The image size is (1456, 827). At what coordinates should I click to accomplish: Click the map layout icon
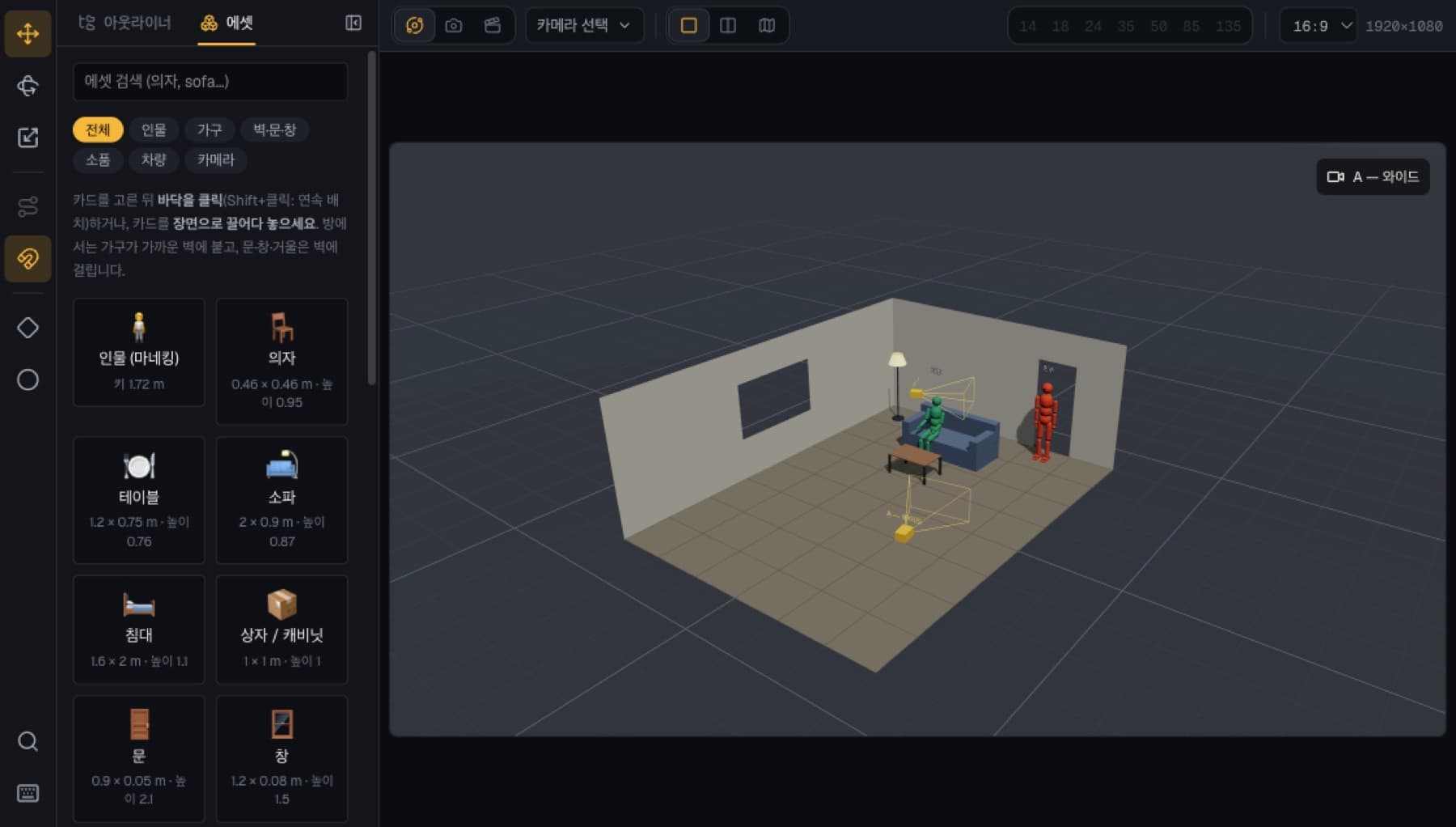click(x=767, y=25)
